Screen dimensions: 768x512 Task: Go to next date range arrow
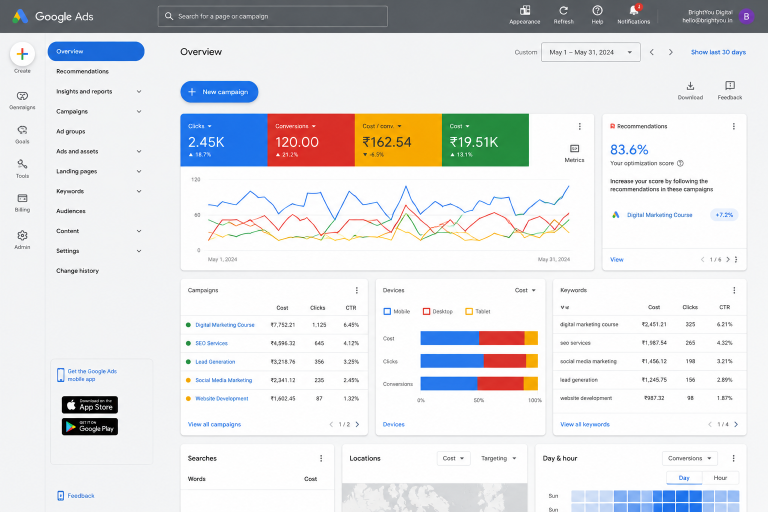coord(671,52)
